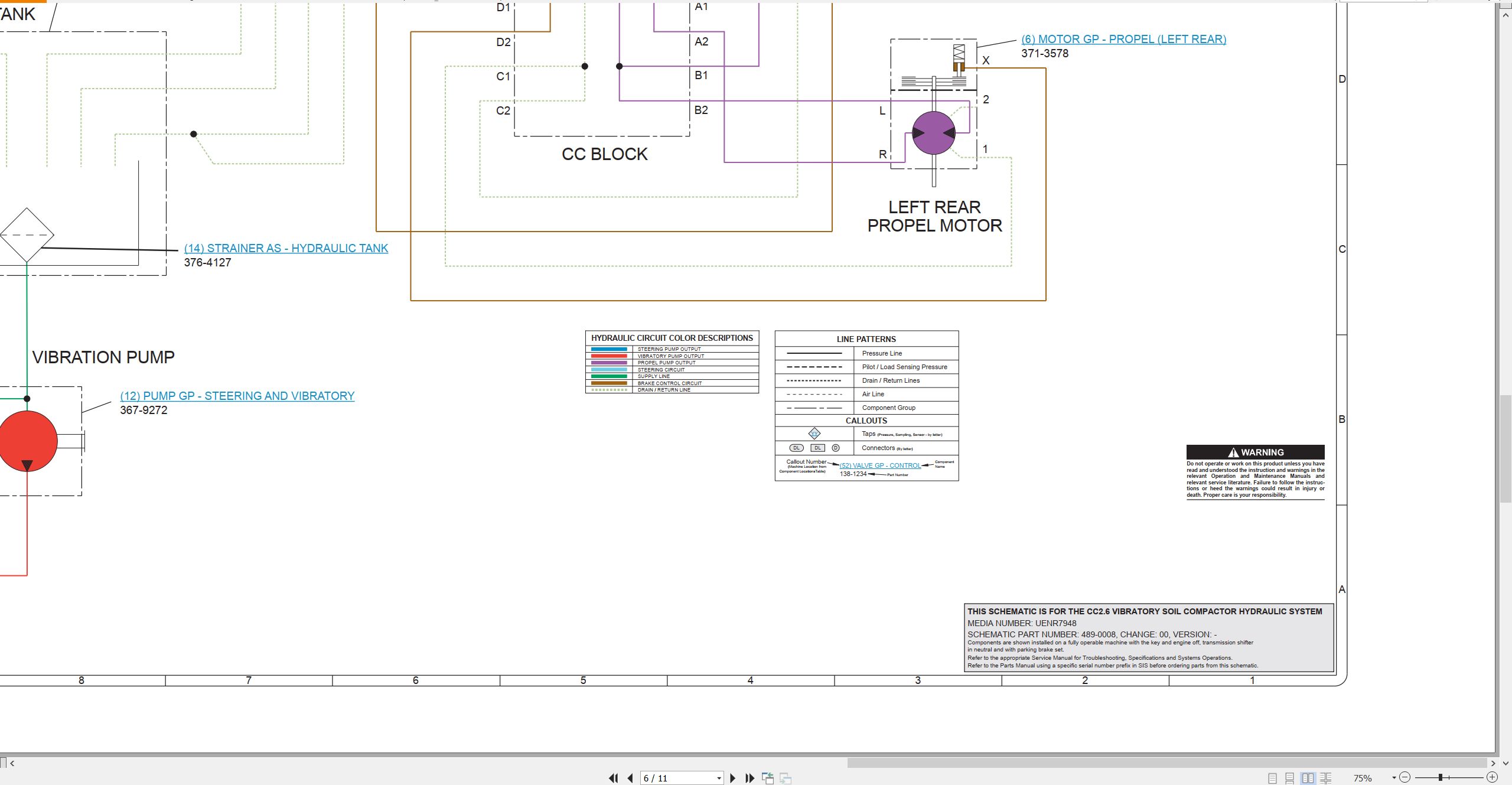Switch to two-page facing layout
The height and width of the screenshot is (785, 1512).
1308,778
